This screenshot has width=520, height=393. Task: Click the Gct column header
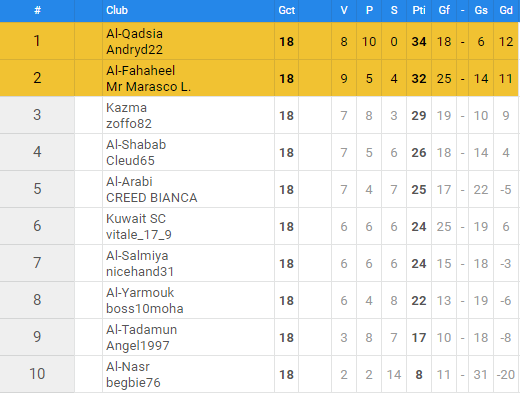pos(287,10)
